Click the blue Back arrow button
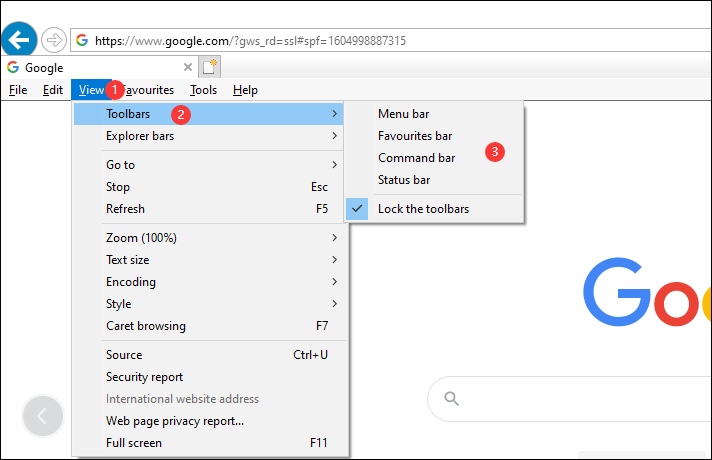The width and height of the screenshot is (712, 460). (x=19, y=40)
